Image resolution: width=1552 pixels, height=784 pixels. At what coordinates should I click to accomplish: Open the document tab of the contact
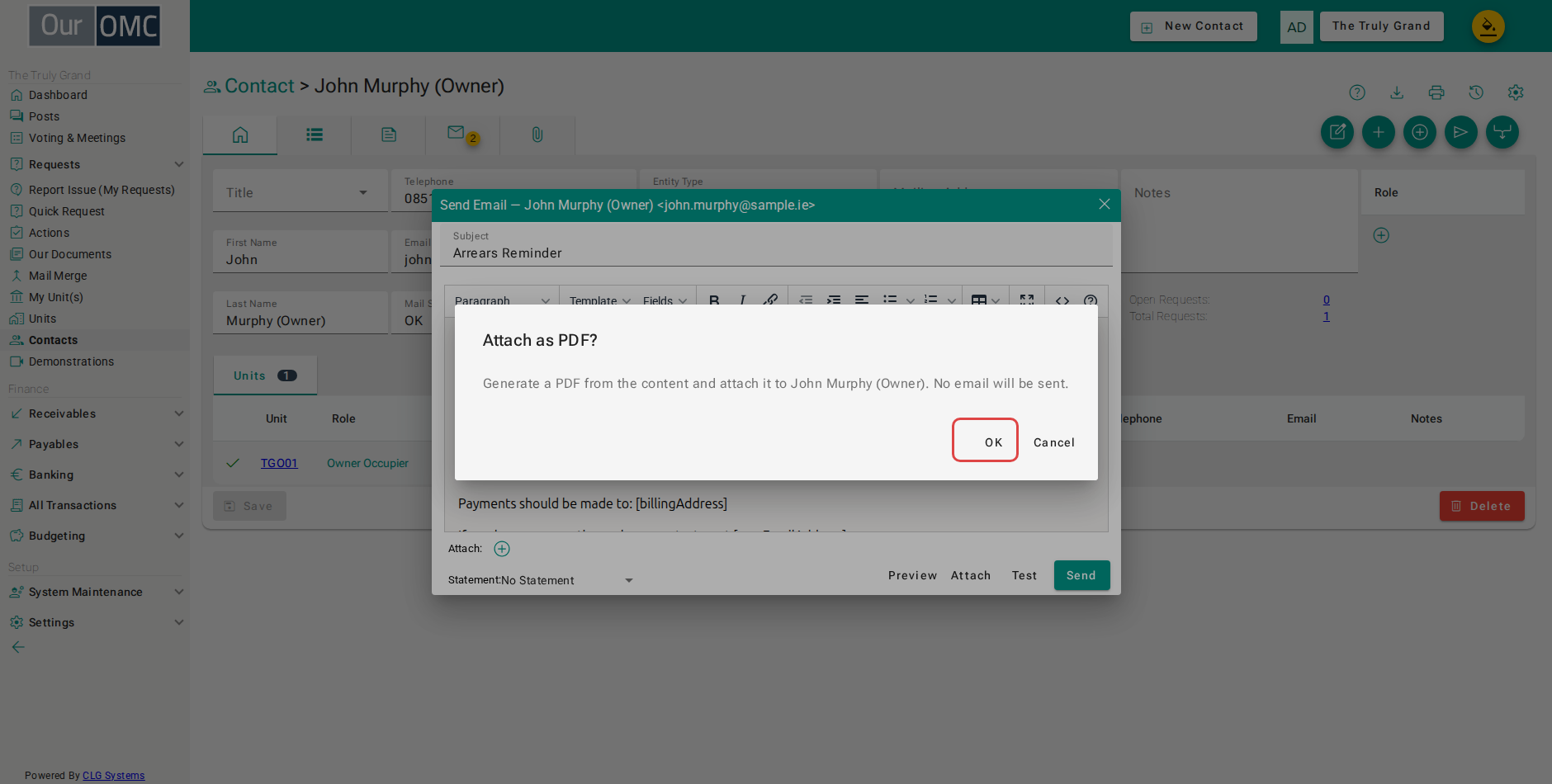click(389, 135)
